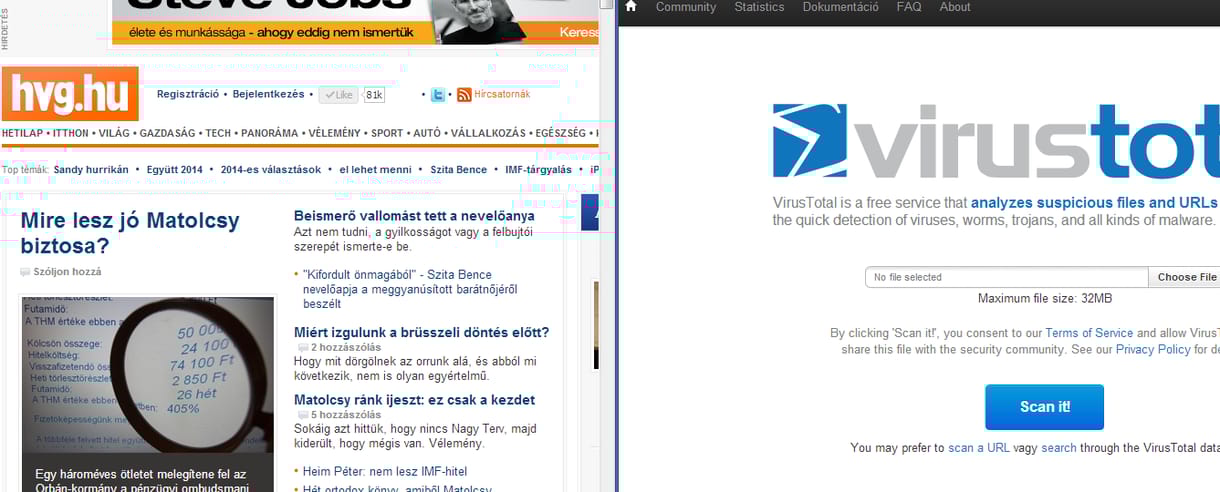Go to the AUTÓ section
1220x492 pixels.
click(x=427, y=133)
